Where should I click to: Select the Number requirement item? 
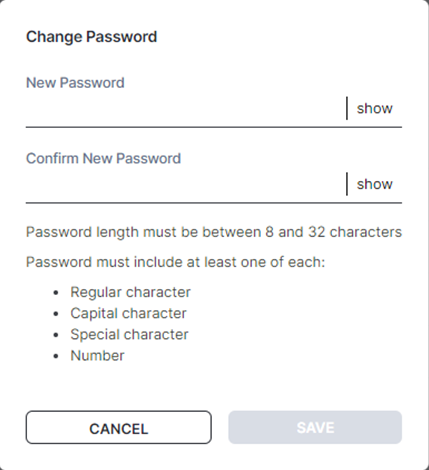(x=97, y=356)
